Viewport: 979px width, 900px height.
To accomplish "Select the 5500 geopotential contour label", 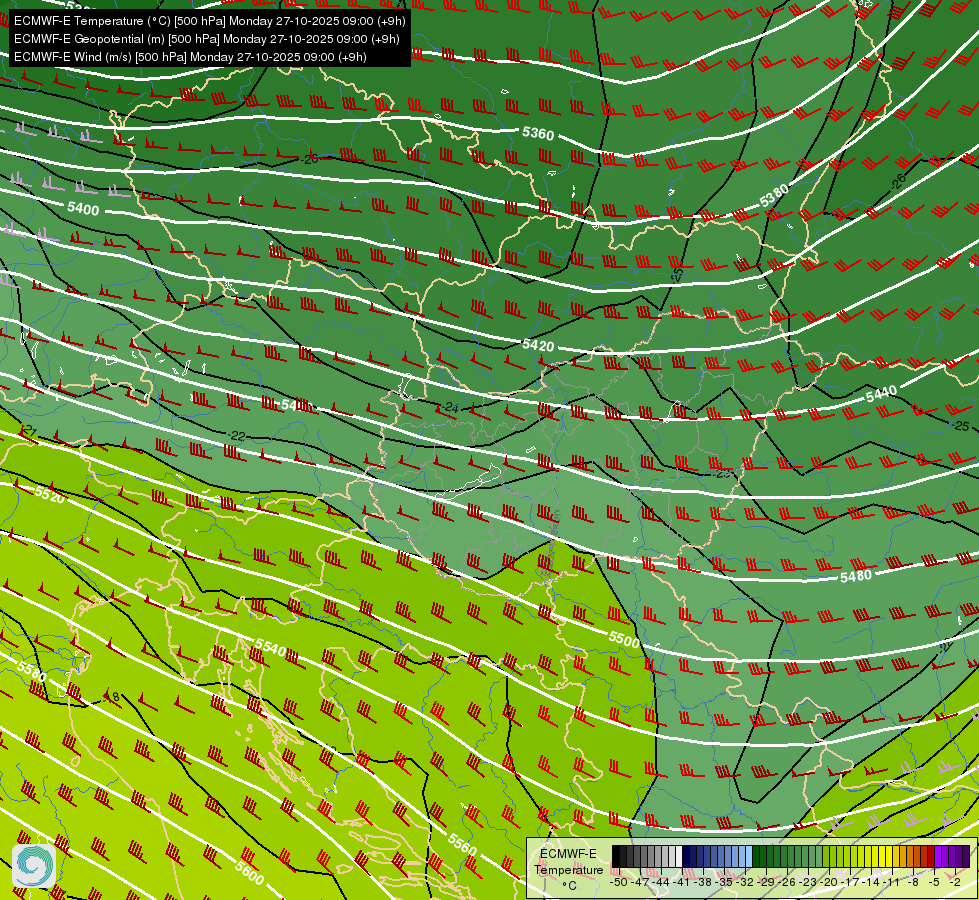I will 624,640.
